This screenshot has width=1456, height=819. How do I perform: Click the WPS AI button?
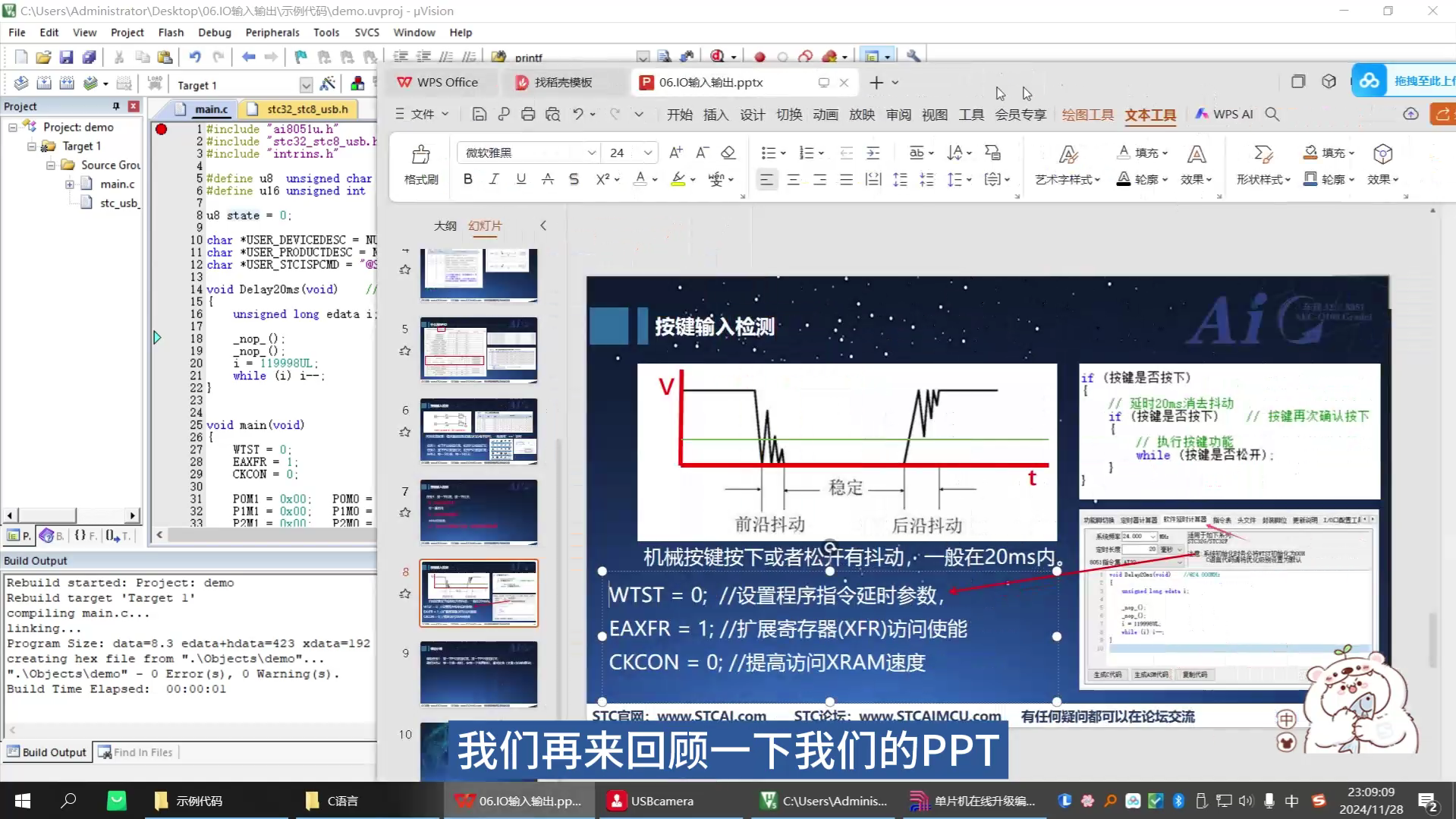point(1224,114)
